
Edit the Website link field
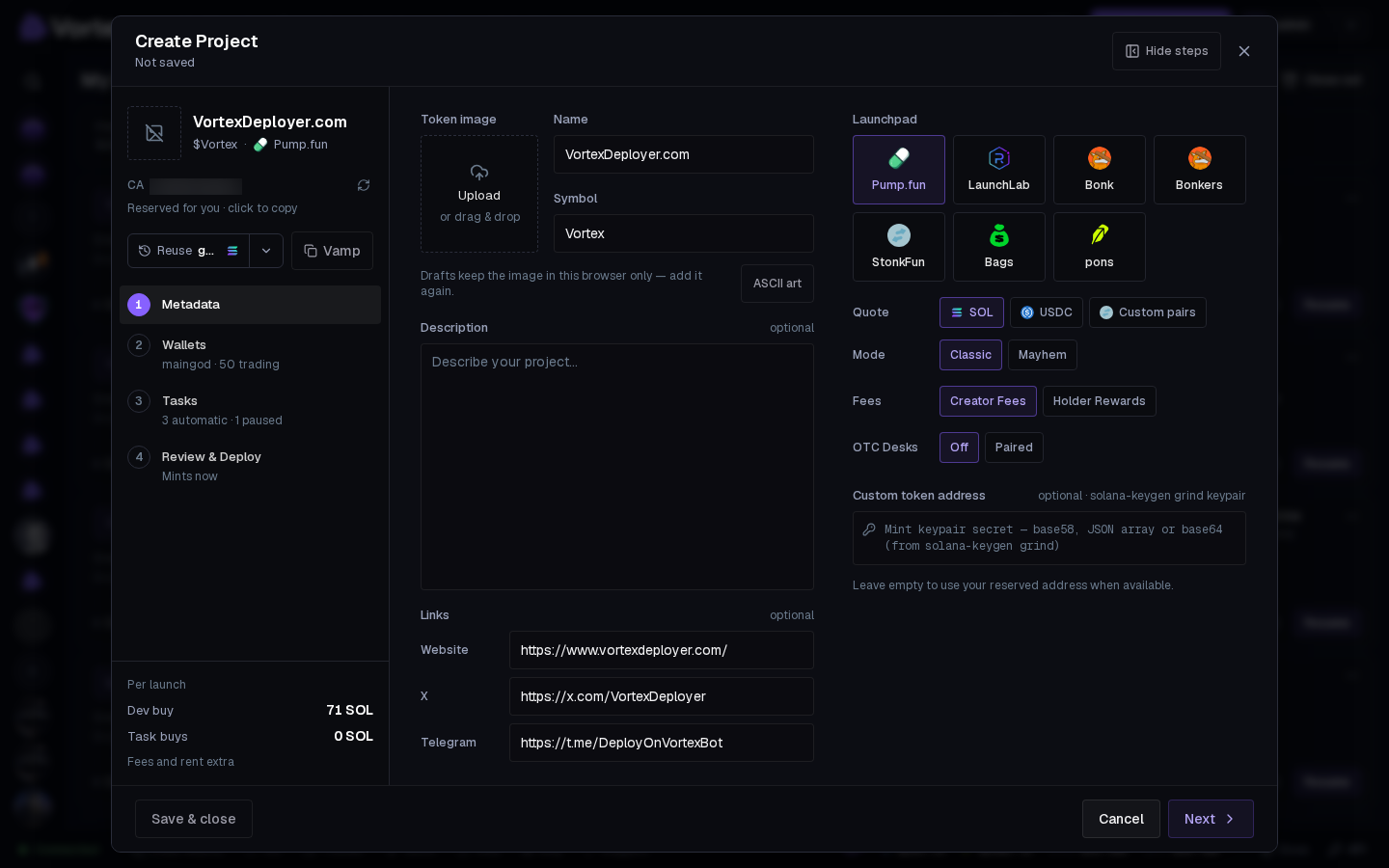pos(662,650)
